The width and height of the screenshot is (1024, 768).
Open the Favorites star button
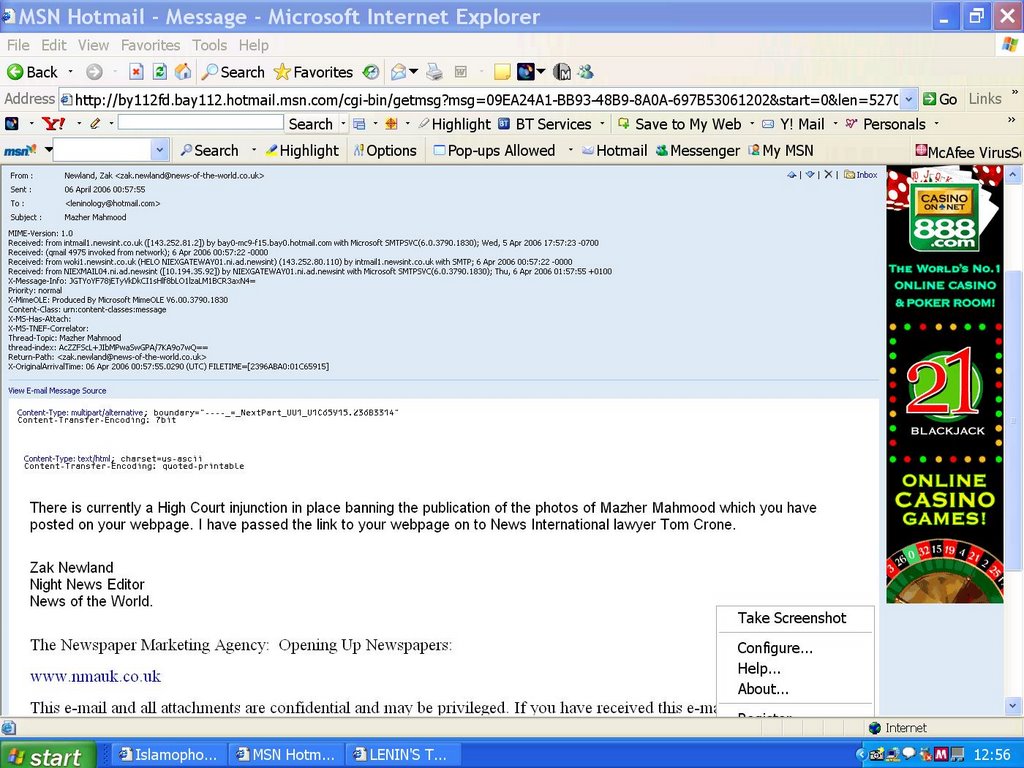(313, 72)
